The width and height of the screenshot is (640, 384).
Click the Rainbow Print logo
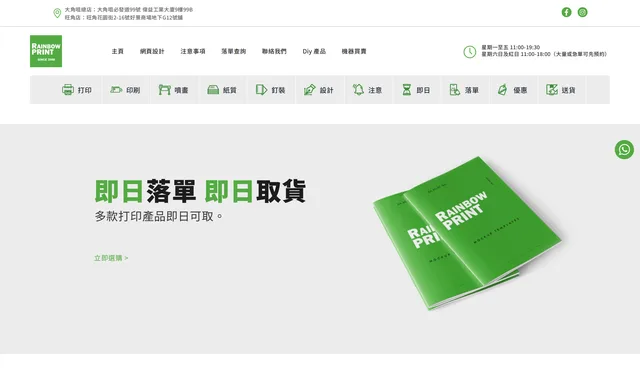(46, 51)
